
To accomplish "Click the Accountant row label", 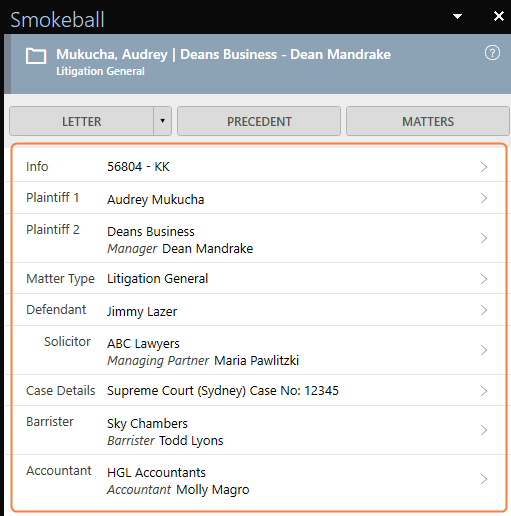I will pyautogui.click(x=59, y=471).
